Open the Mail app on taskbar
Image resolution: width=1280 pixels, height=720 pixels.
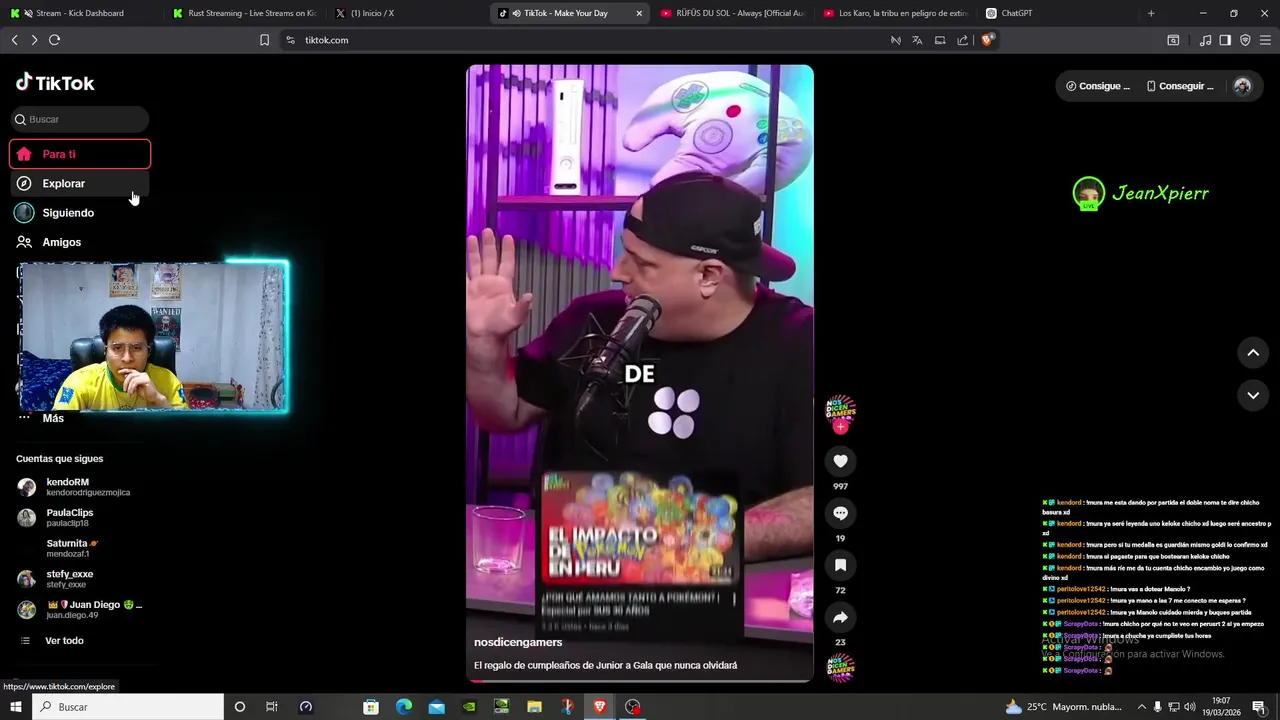tap(437, 707)
